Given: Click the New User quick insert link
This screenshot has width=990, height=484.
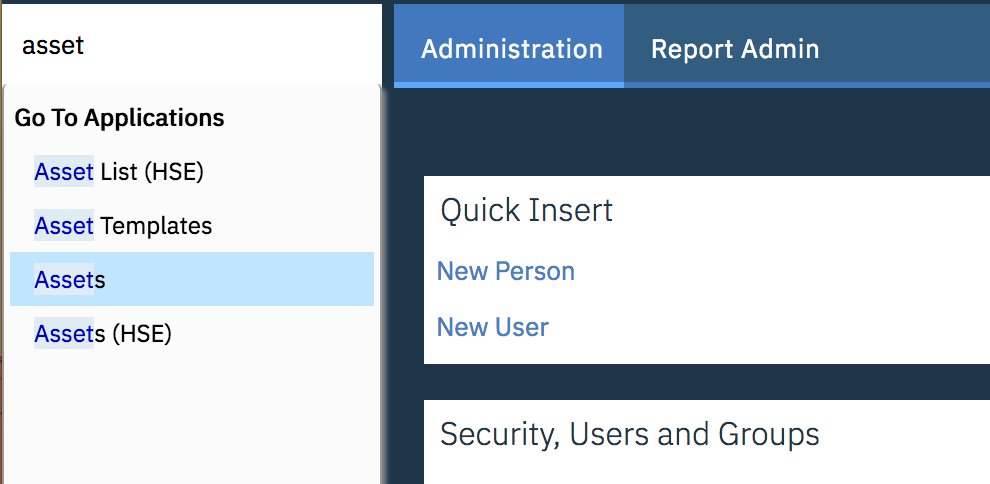Looking at the screenshot, I should (492, 327).
